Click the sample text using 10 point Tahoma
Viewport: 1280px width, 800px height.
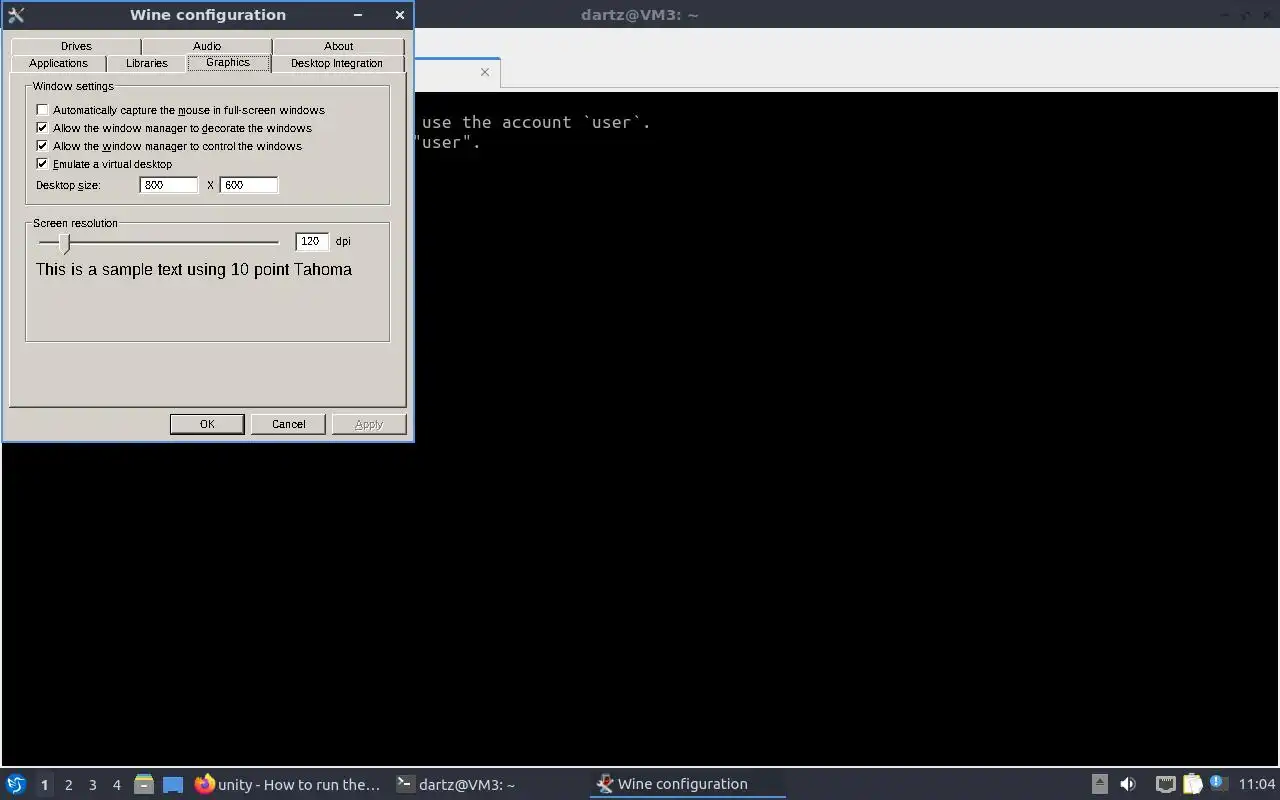pos(194,269)
